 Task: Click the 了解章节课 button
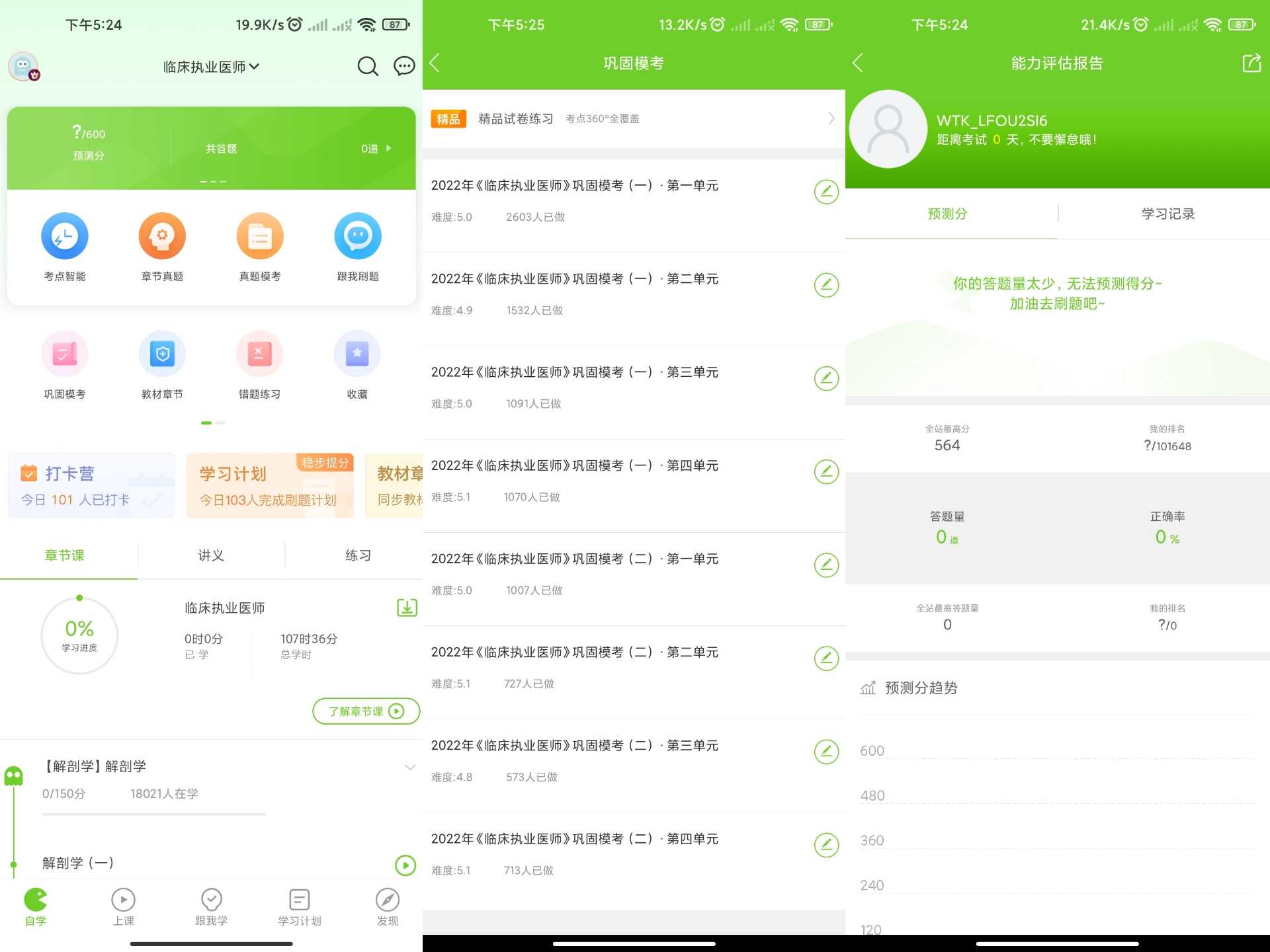(x=366, y=711)
